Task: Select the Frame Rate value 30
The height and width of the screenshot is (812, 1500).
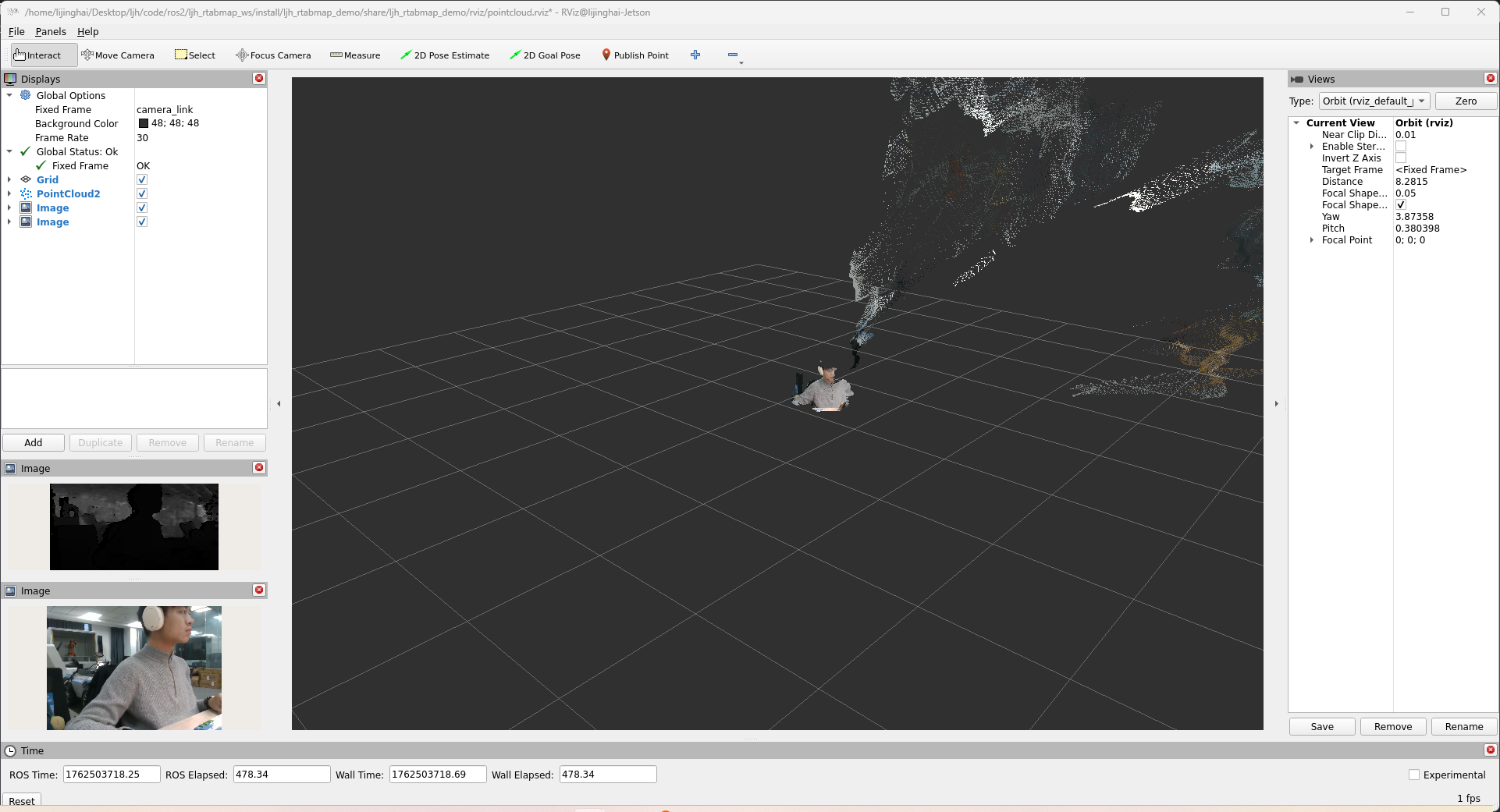Action: (142, 137)
